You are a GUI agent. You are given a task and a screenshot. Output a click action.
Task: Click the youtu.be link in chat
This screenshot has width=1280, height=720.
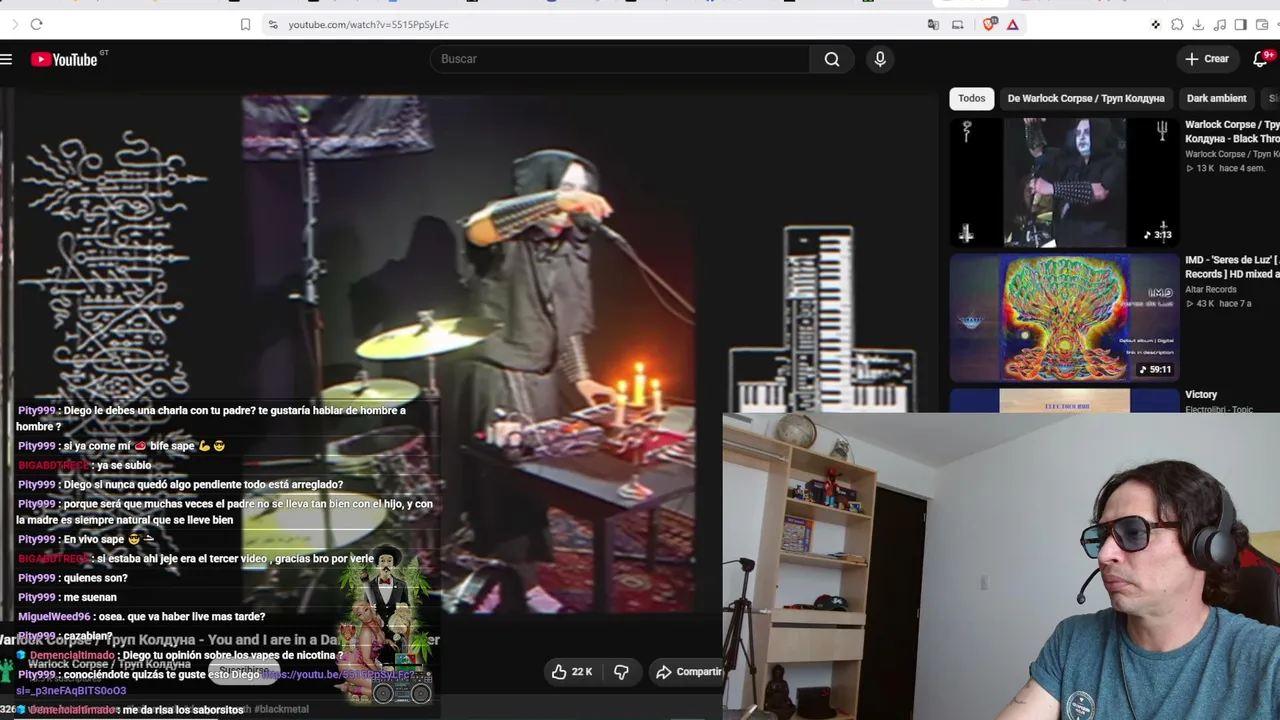(340, 675)
